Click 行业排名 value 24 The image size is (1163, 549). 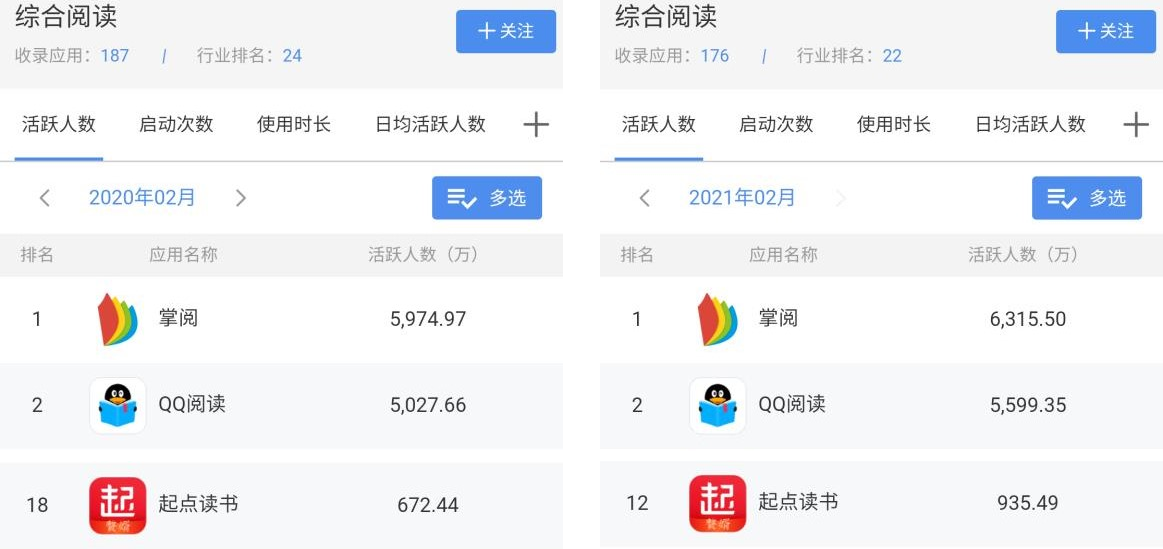point(292,56)
